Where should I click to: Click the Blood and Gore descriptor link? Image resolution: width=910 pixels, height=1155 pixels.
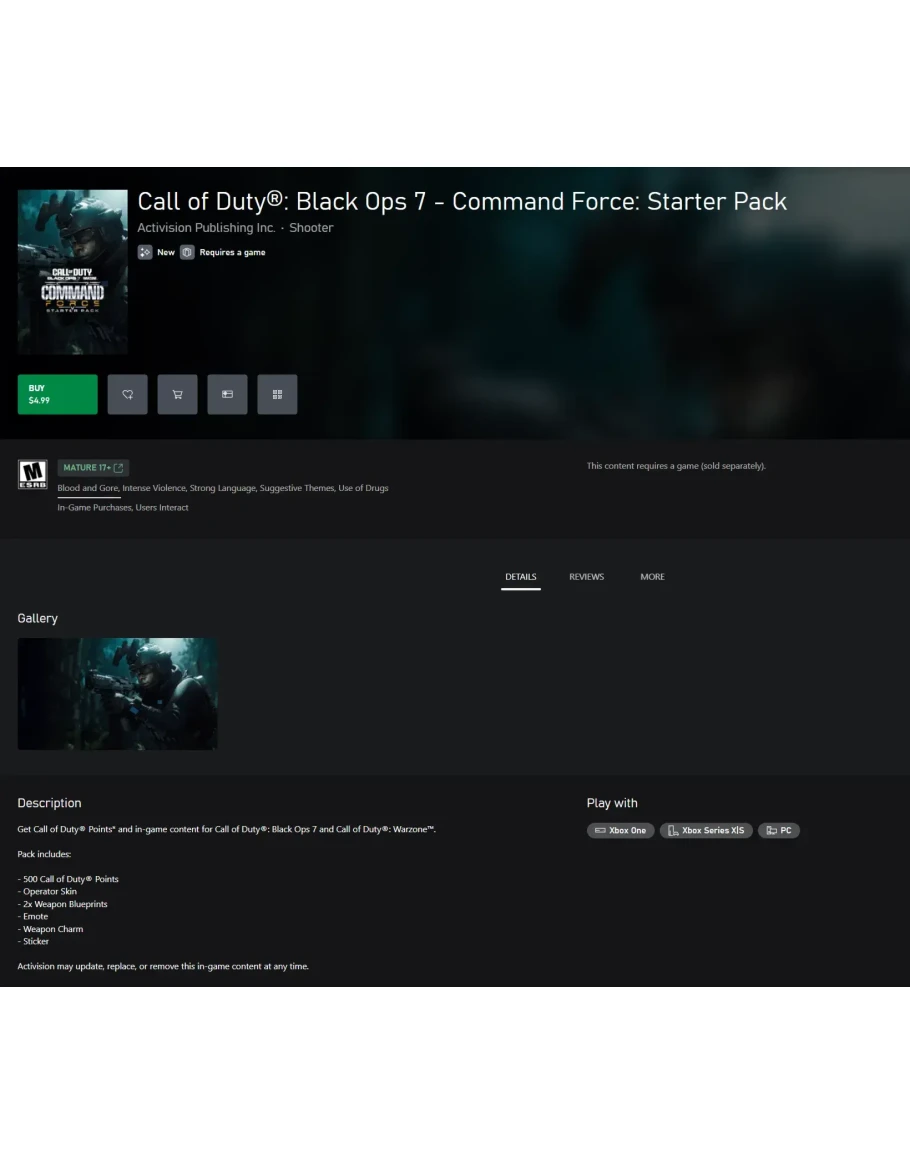88,488
